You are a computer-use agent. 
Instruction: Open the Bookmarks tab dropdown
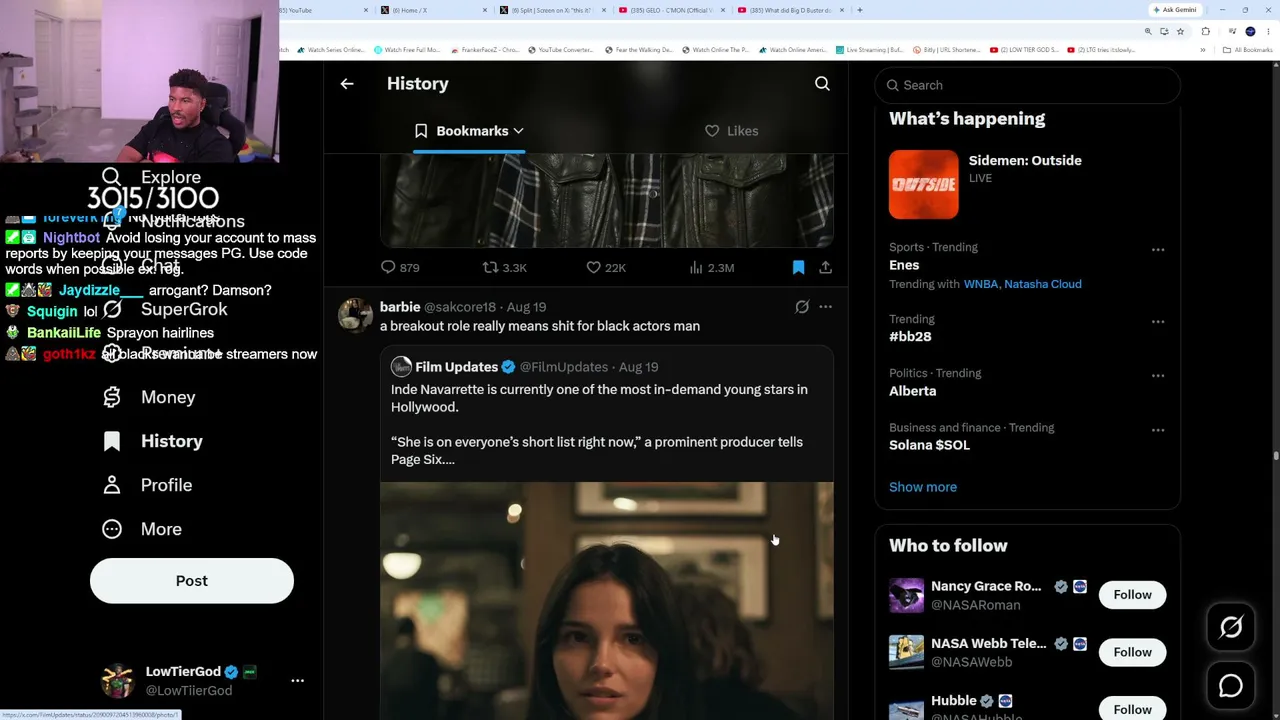coord(469,131)
